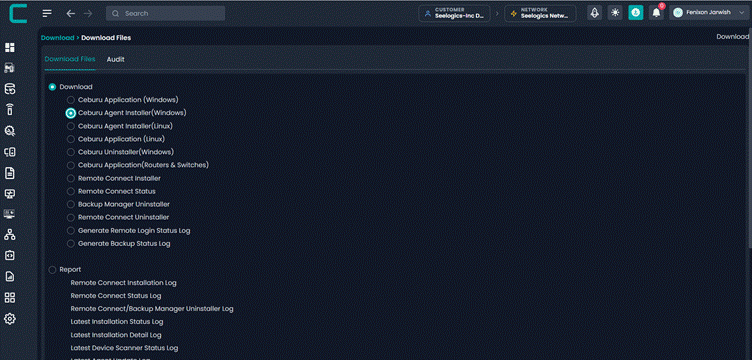Toggle light theme with sun icon

pos(615,13)
